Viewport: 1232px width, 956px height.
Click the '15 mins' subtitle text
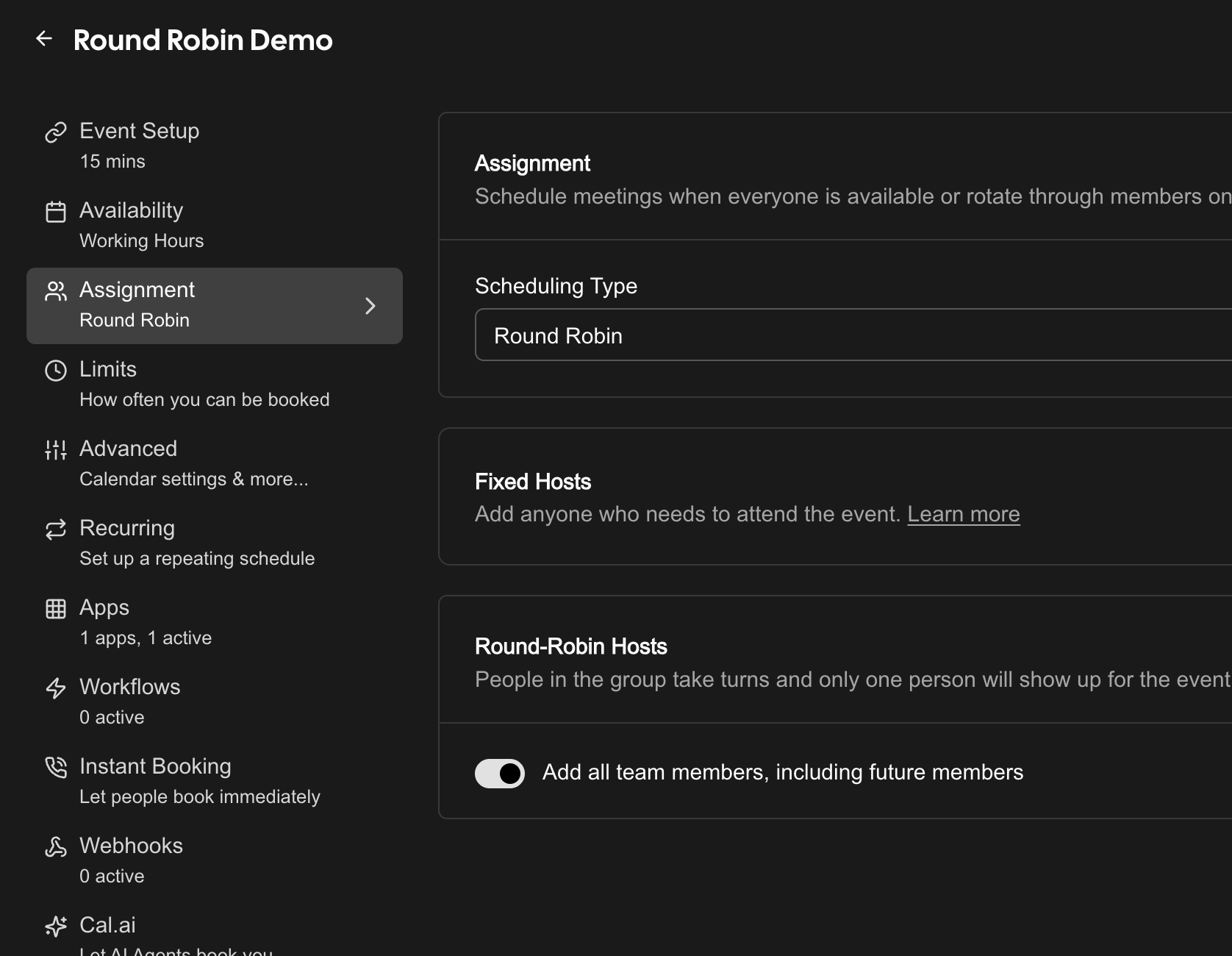(112, 162)
